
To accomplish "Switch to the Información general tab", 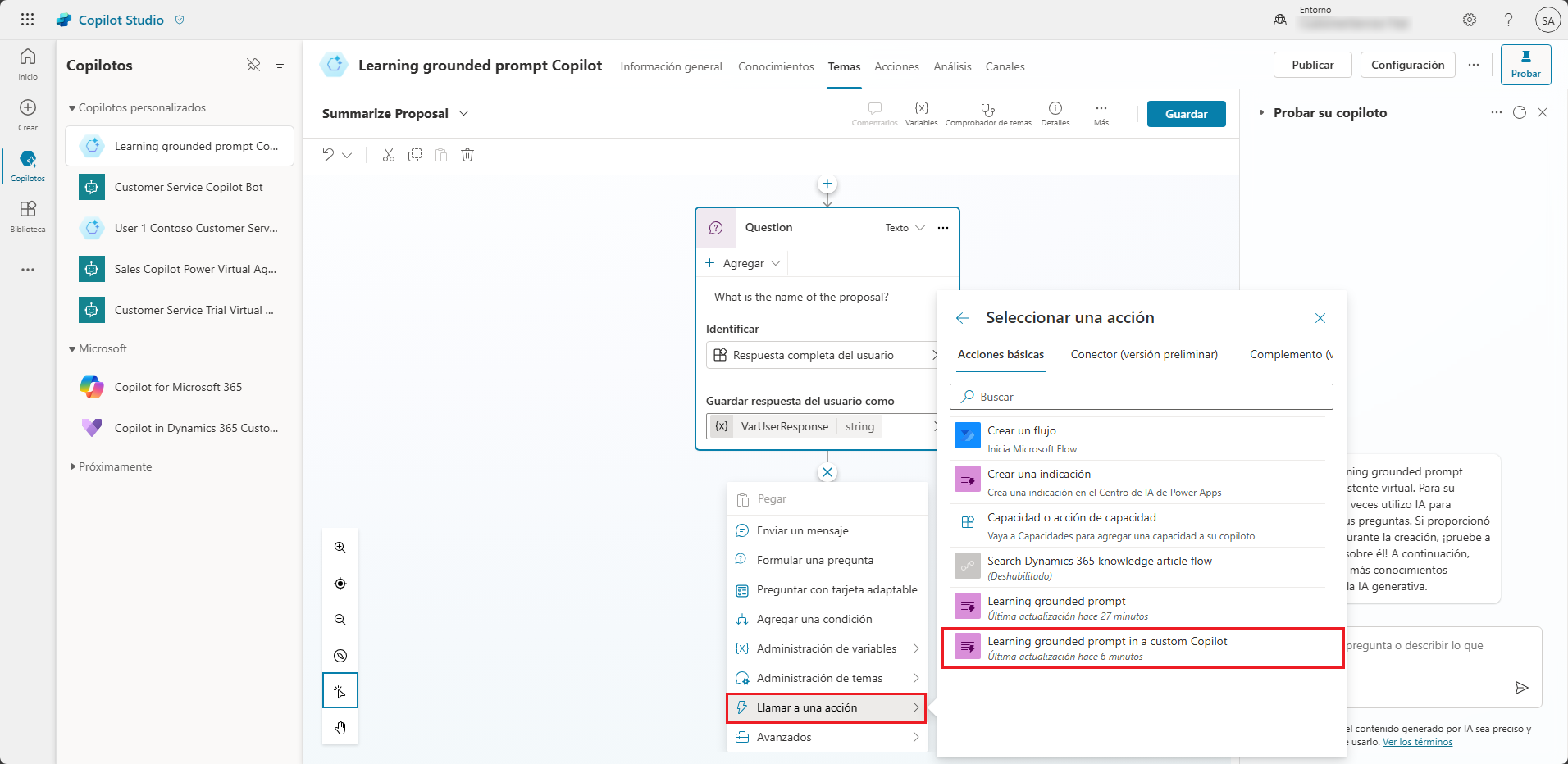I will (671, 66).
